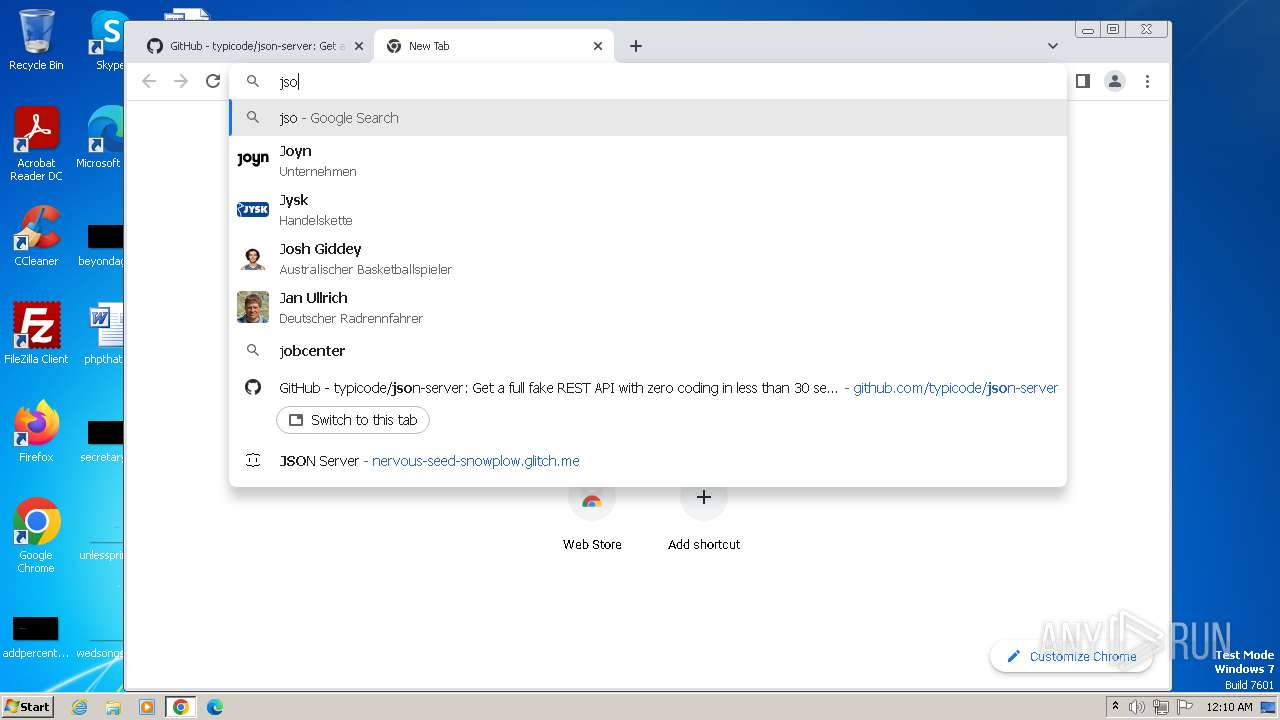
Task: Launch Internet Explorer from taskbar
Action: click(x=80, y=707)
